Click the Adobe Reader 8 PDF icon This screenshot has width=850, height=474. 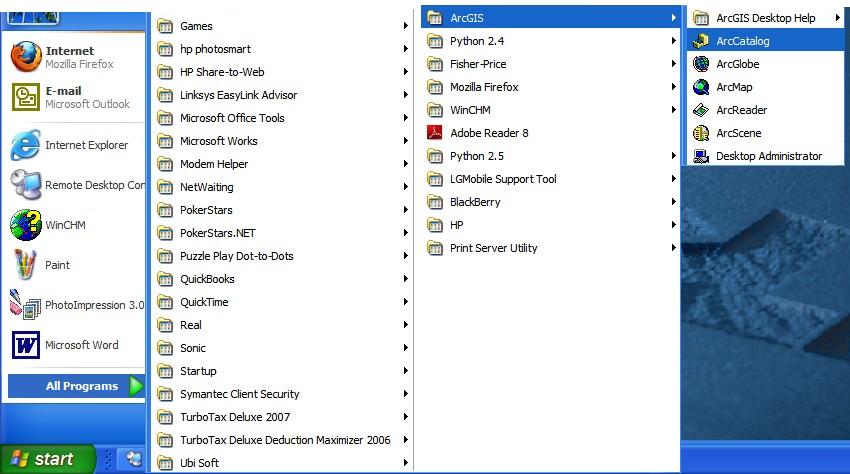[x=435, y=132]
